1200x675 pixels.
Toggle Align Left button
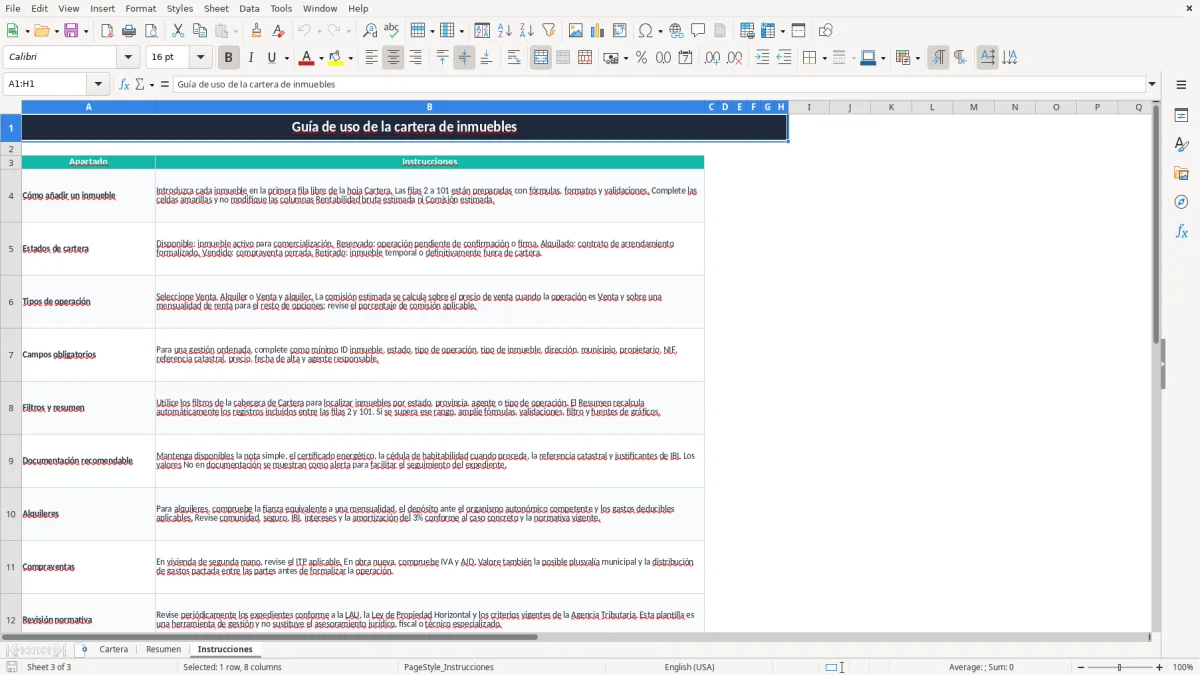[371, 58]
